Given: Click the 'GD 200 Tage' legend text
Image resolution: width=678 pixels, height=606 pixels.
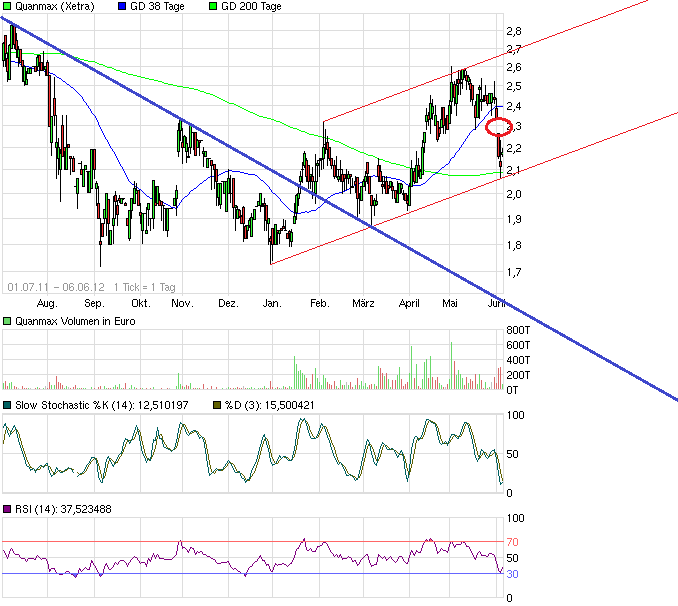Looking at the screenshot, I should pos(250,7).
